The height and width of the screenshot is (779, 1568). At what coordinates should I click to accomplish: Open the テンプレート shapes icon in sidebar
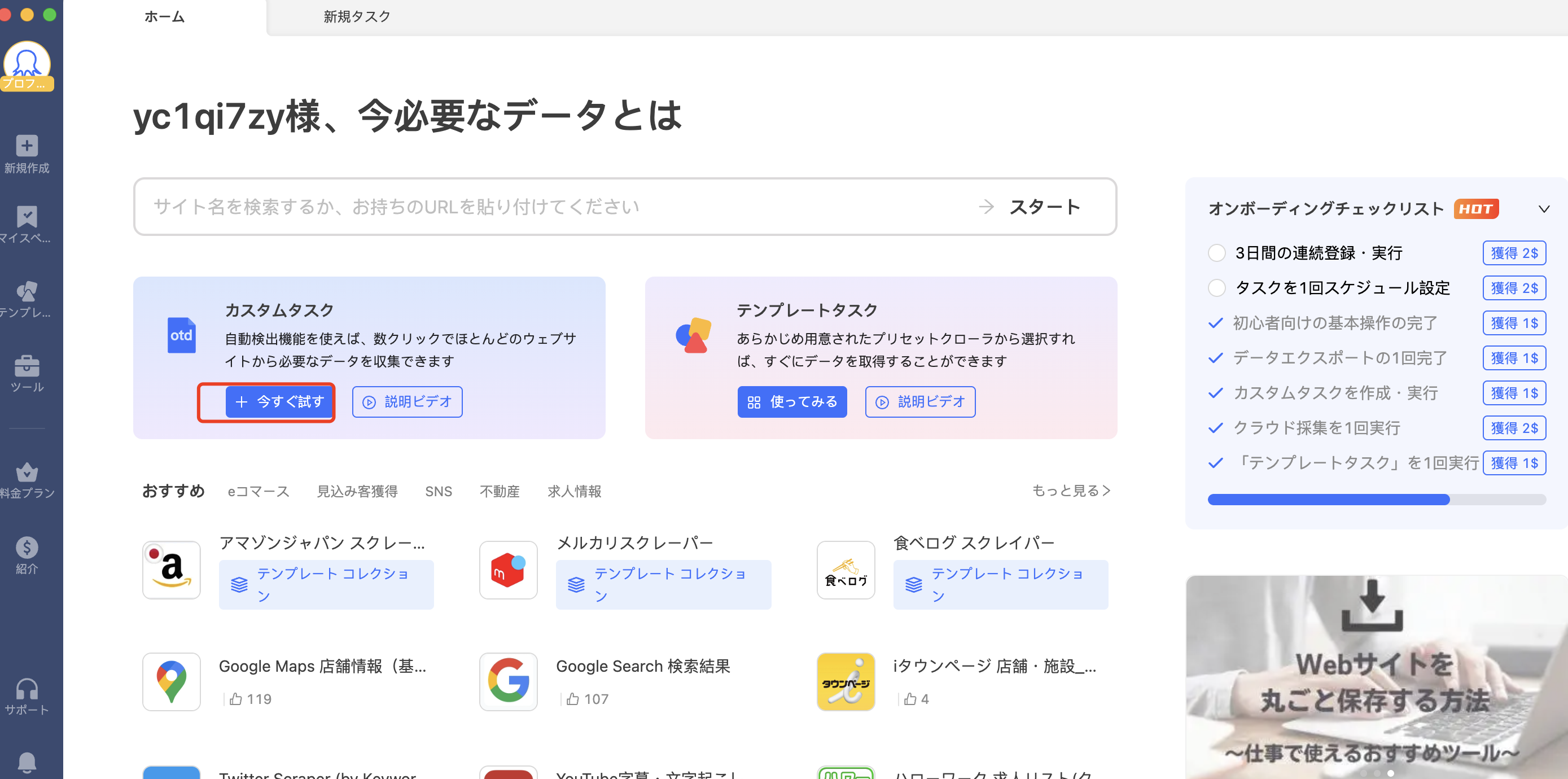pyautogui.click(x=27, y=291)
